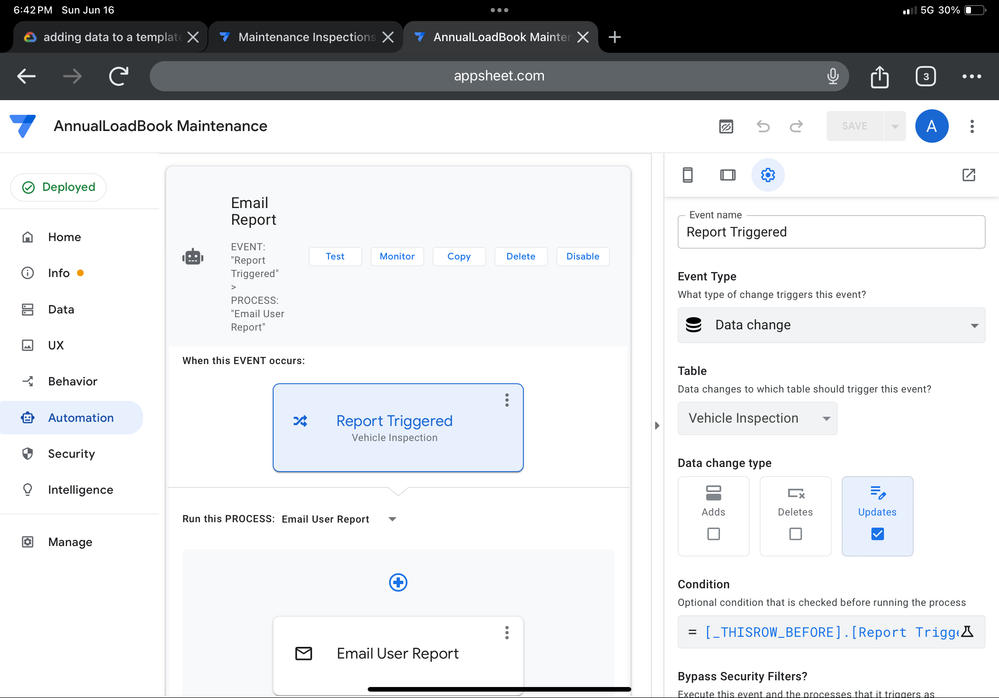Select the settings gear panel icon

[x=768, y=174]
